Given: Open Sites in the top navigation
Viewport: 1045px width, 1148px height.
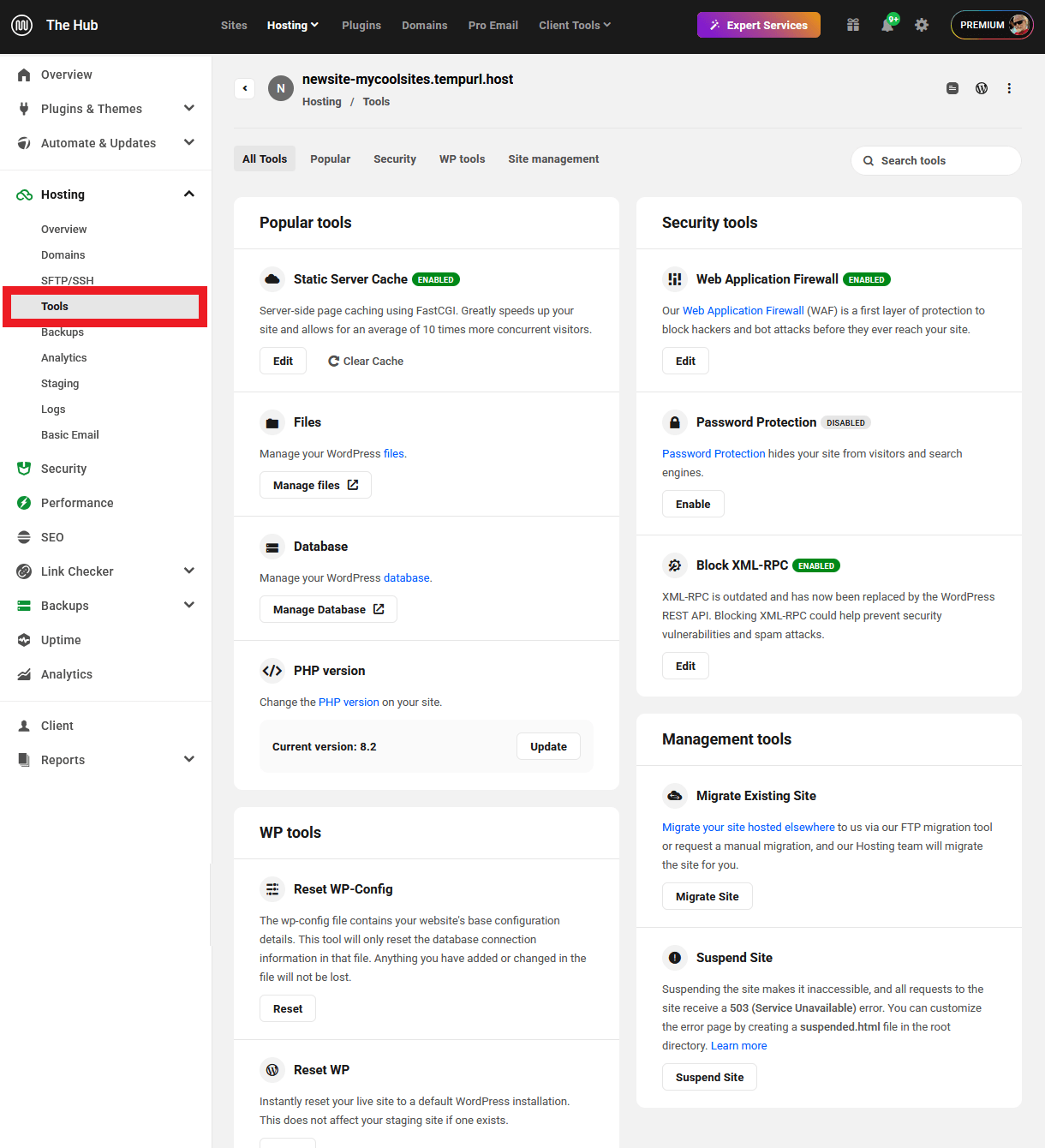Looking at the screenshot, I should pyautogui.click(x=234, y=25).
